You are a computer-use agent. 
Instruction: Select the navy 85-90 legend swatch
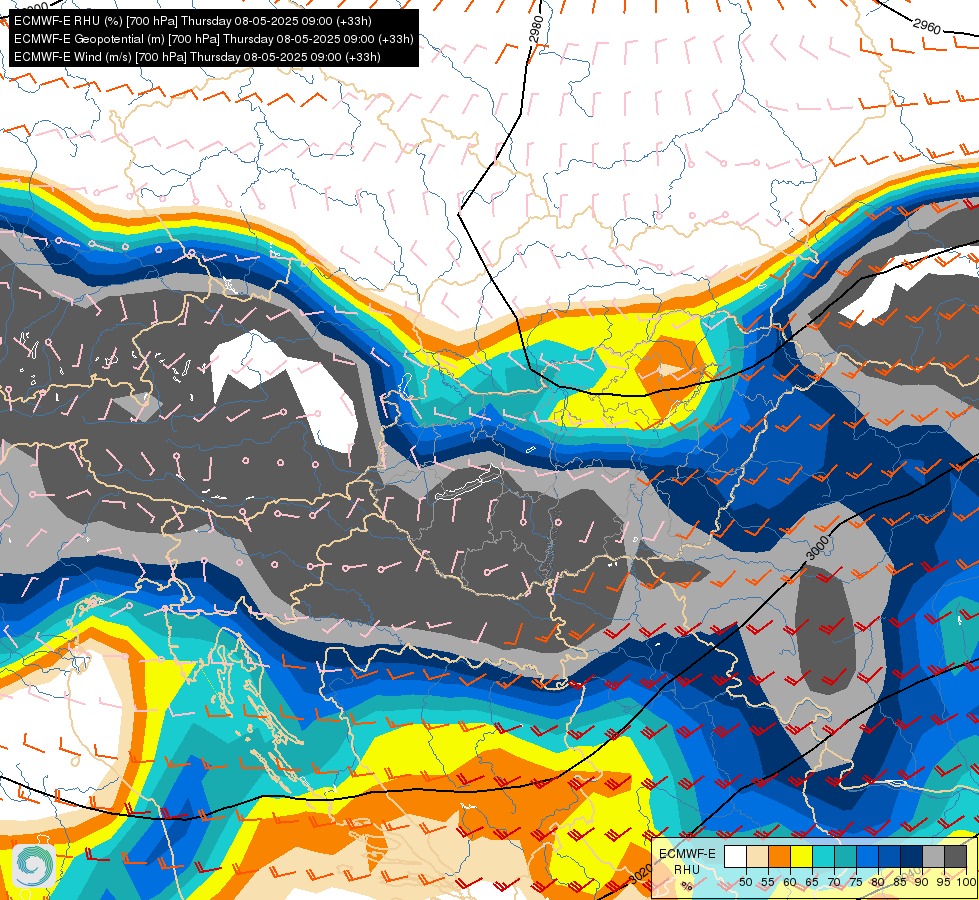click(912, 856)
